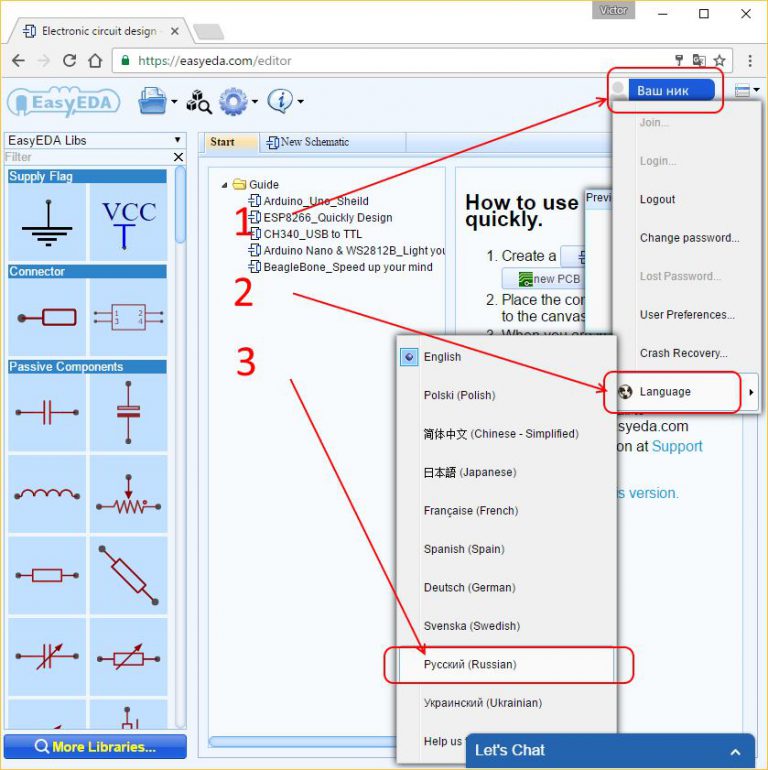Select the potentiometer symbol
768x770 pixels.
click(129, 494)
